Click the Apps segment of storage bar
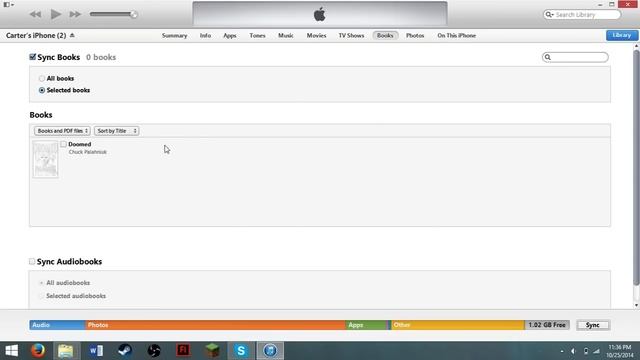 click(x=367, y=325)
